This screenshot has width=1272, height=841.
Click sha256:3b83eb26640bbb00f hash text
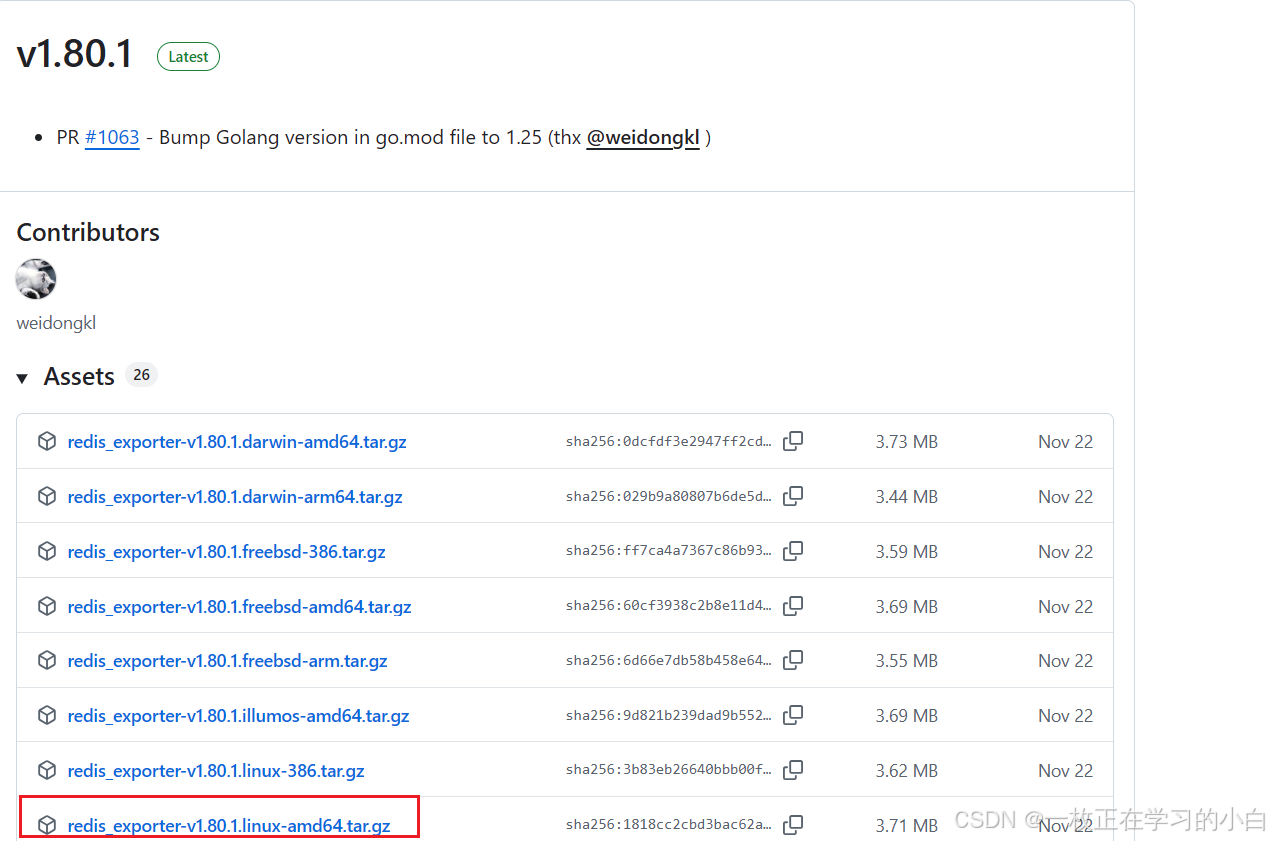[668, 770]
